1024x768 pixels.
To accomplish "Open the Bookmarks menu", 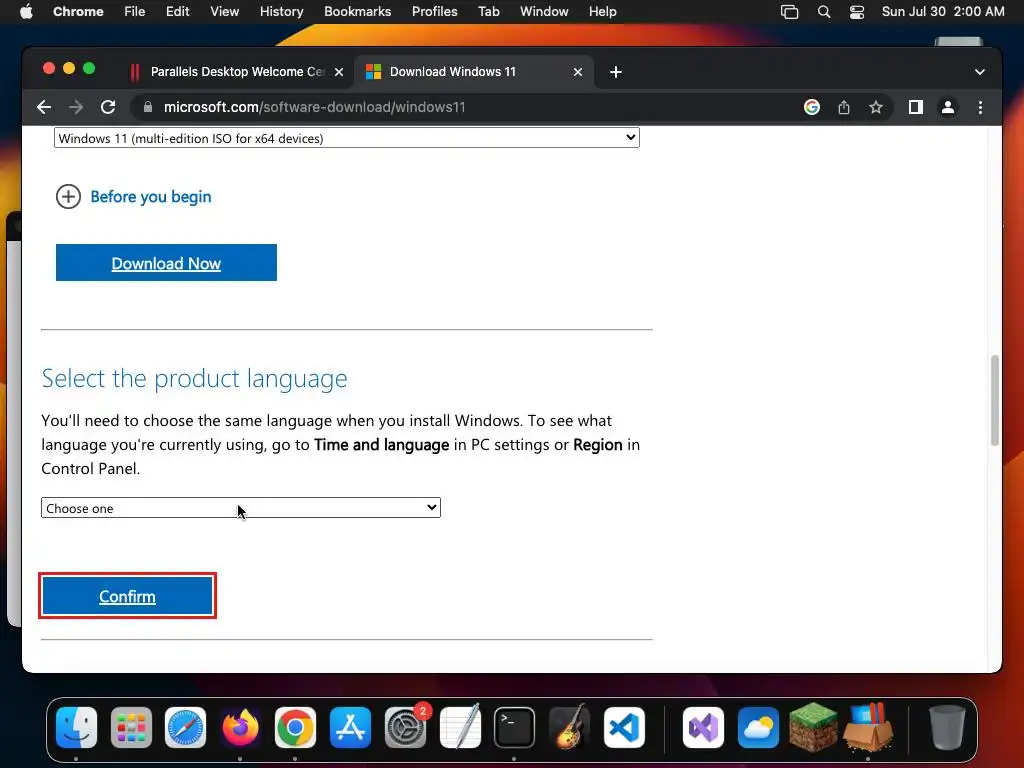I will [358, 12].
